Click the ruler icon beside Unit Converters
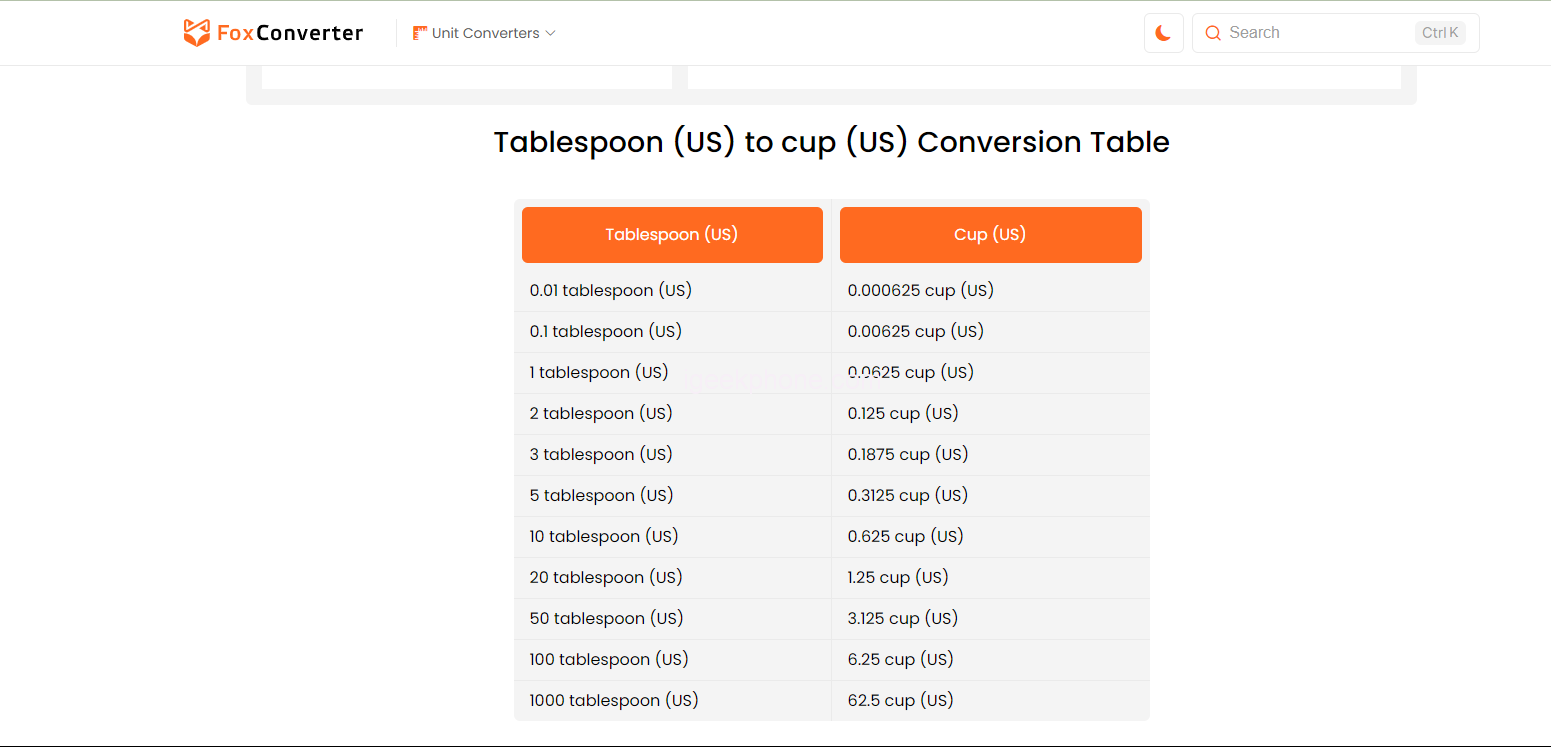Image resolution: width=1551 pixels, height=747 pixels. pyautogui.click(x=420, y=33)
